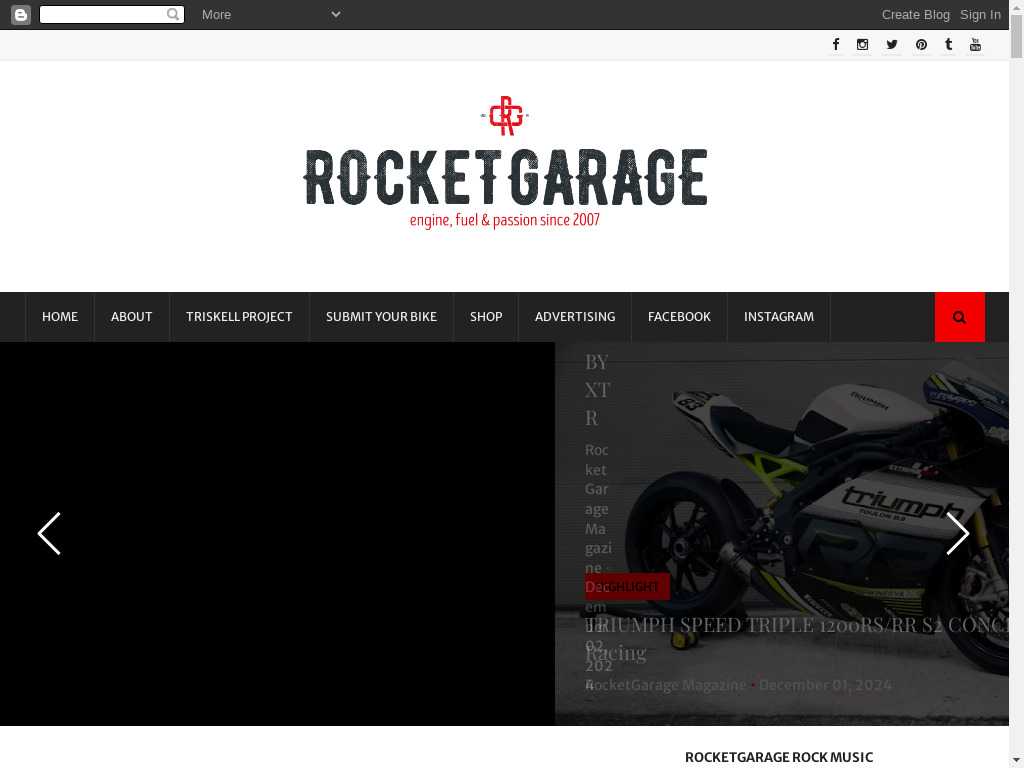Viewport: 1024px width, 768px height.
Task: Show previous slide with left arrow
Action: [50, 534]
